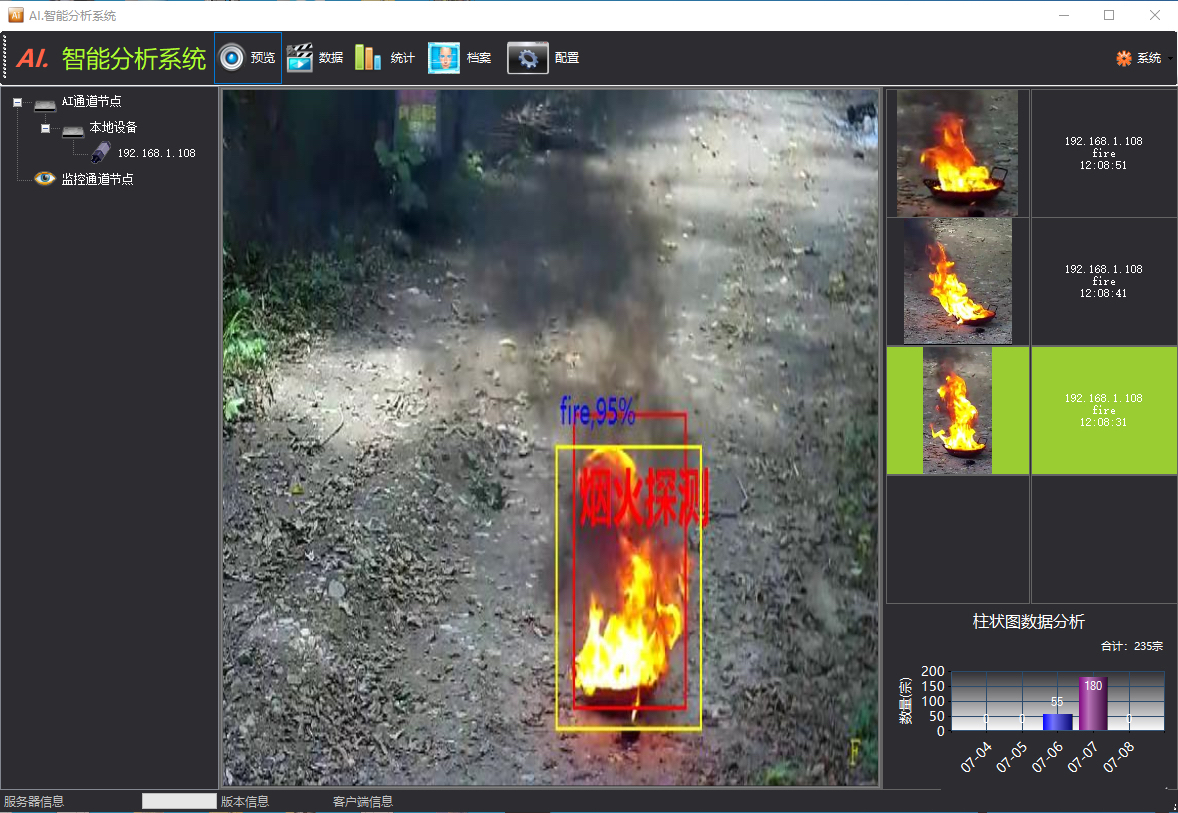Select the 192.168.1.108 camera device icon

point(101,153)
